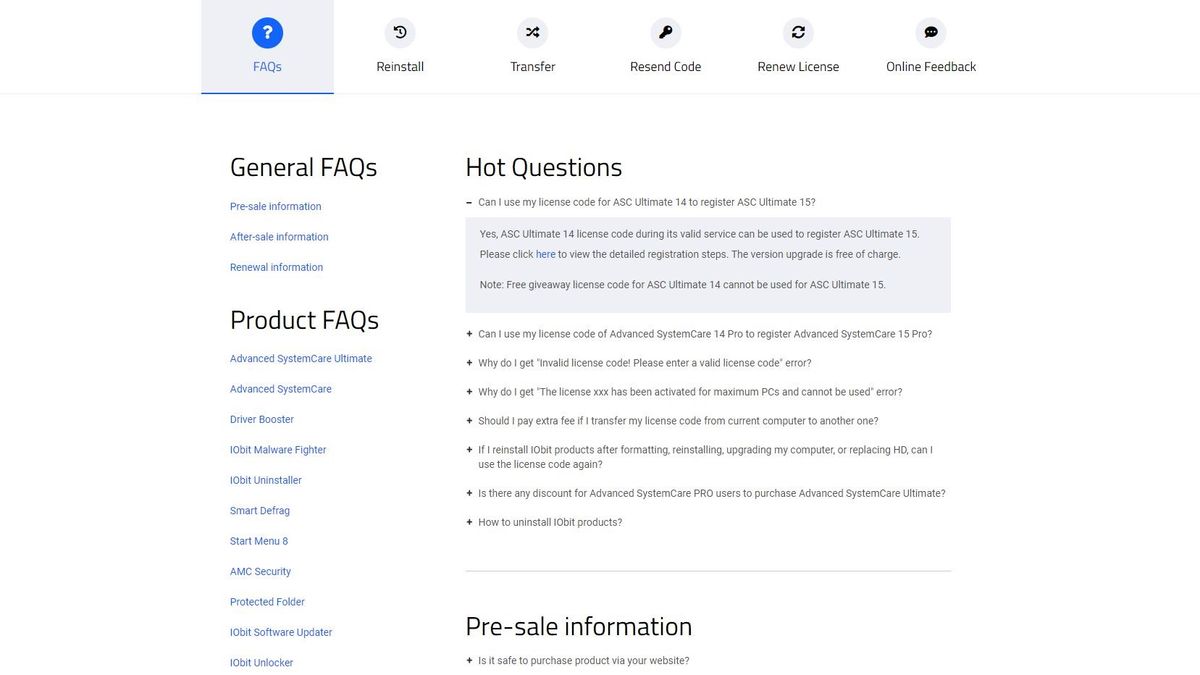Select Pre-sale information in the sidebar
The height and width of the screenshot is (675, 1200).
coord(274,206)
